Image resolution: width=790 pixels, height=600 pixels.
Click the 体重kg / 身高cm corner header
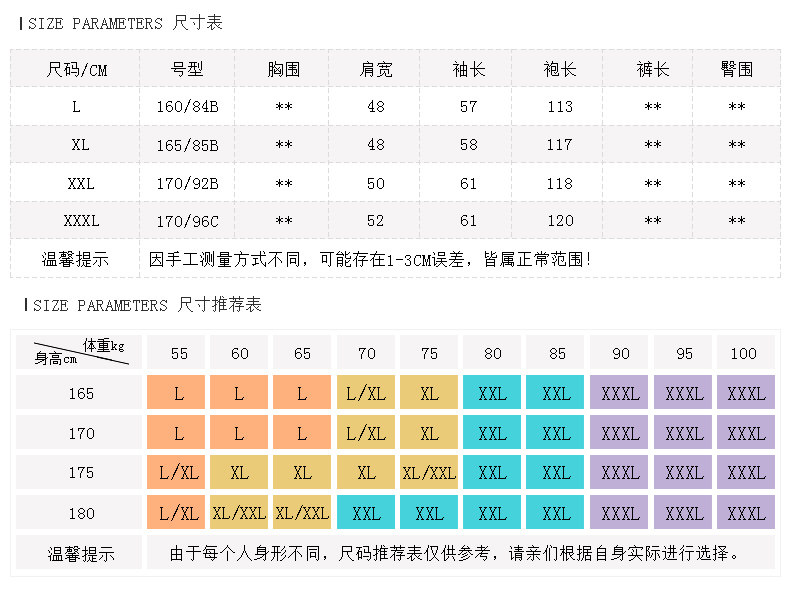[79, 352]
